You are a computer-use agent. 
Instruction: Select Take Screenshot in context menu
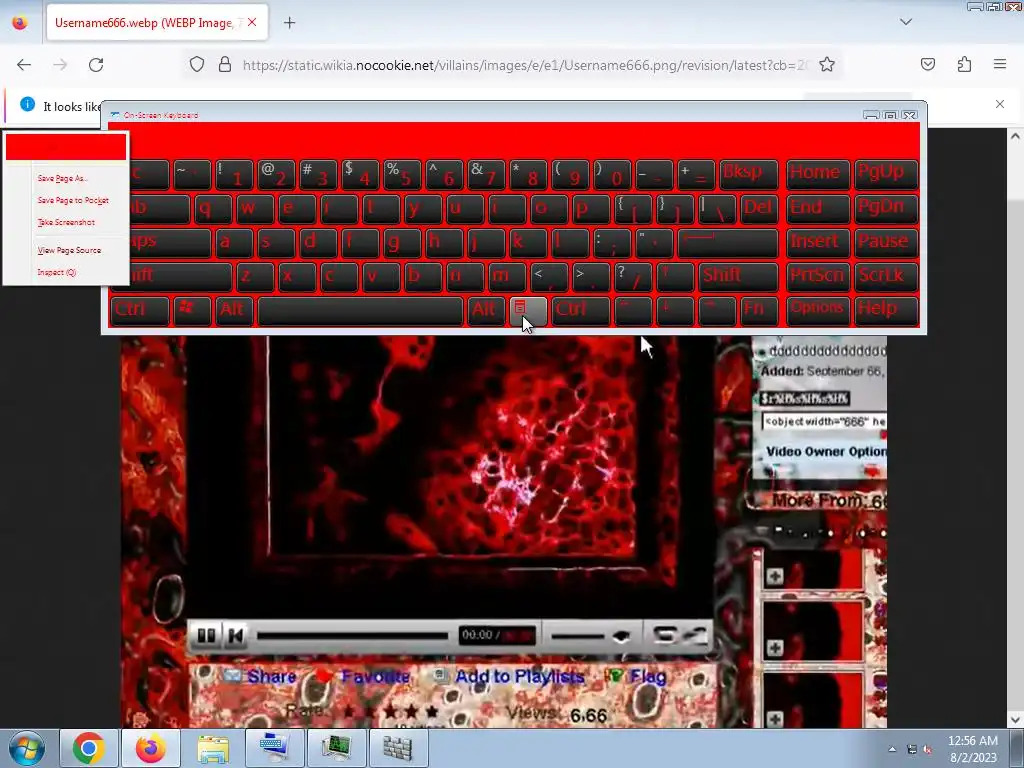[66, 223]
